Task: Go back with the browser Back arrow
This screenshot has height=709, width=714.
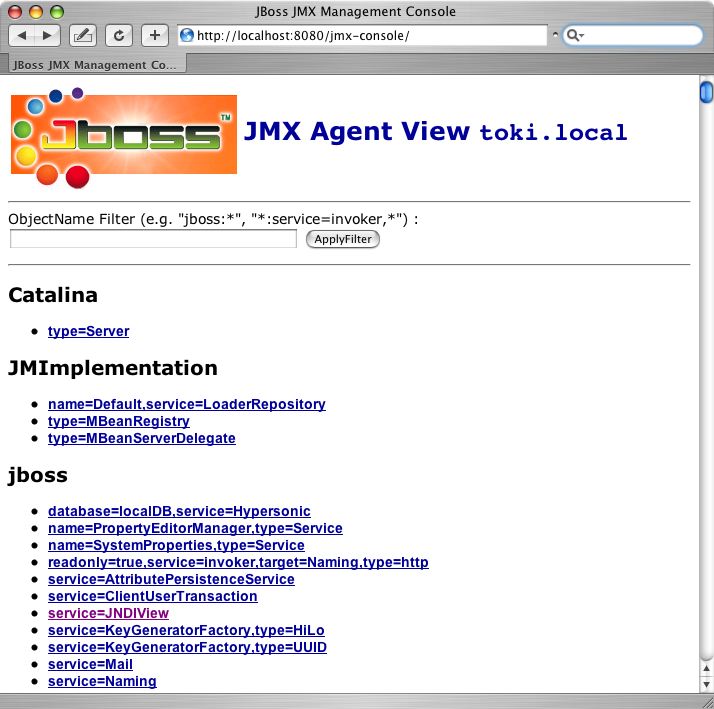Action: pyautogui.click(x=21, y=36)
